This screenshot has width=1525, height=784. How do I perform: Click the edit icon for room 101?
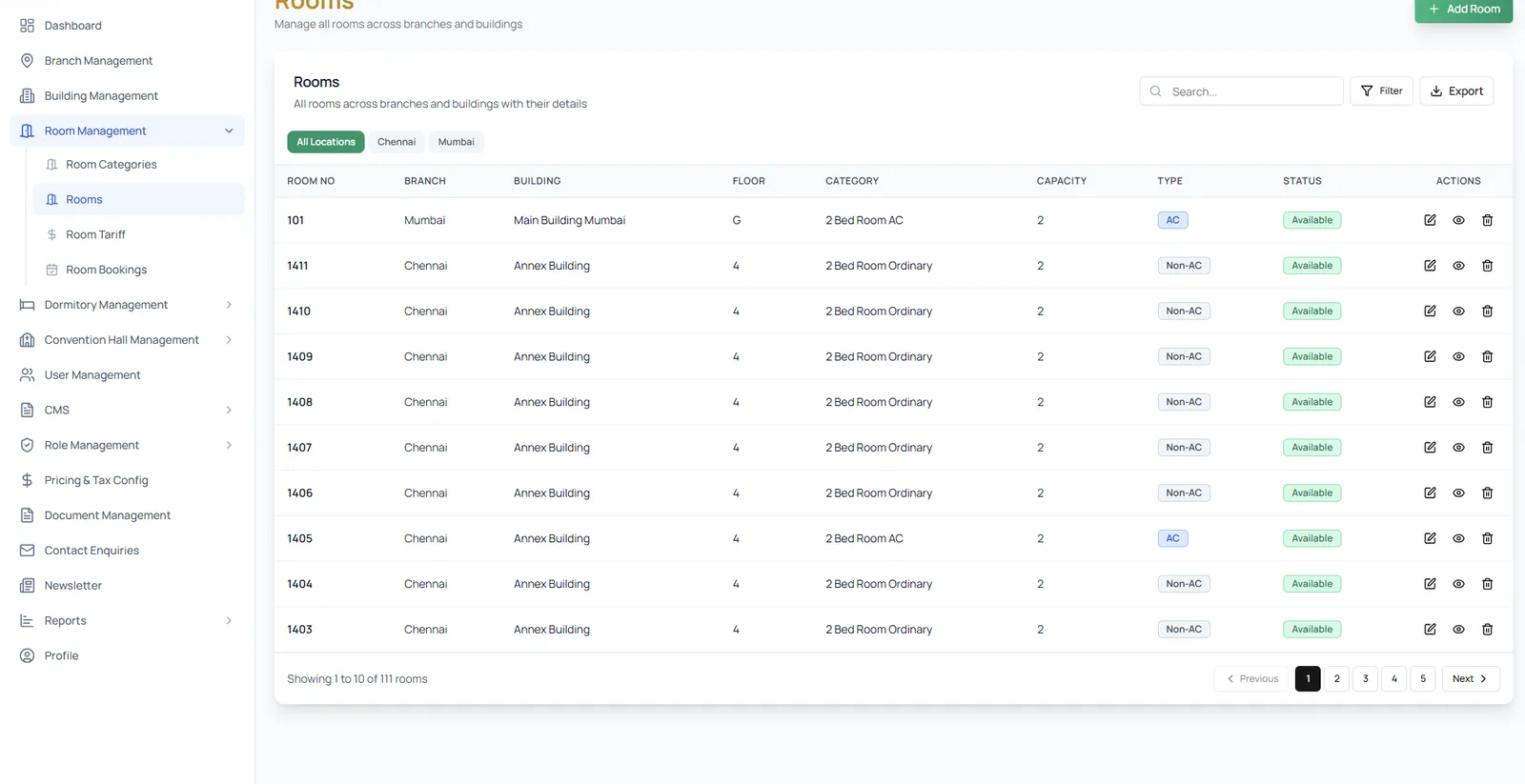click(1430, 220)
